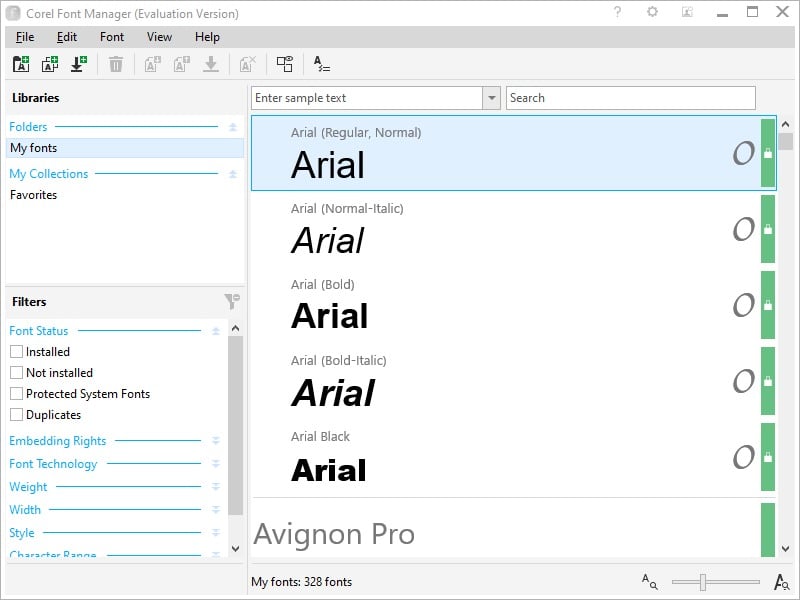Click the Uninstall font icon with X

pyautogui.click(x=247, y=64)
